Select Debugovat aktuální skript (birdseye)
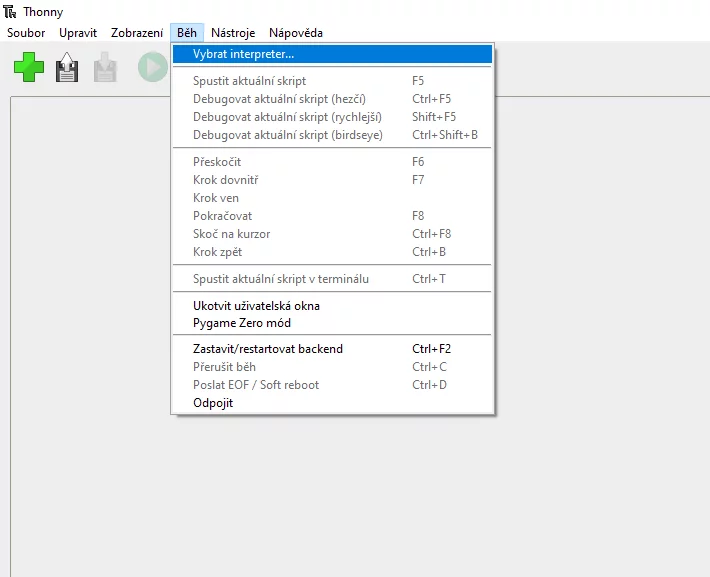The image size is (710, 577). [x=332, y=135]
